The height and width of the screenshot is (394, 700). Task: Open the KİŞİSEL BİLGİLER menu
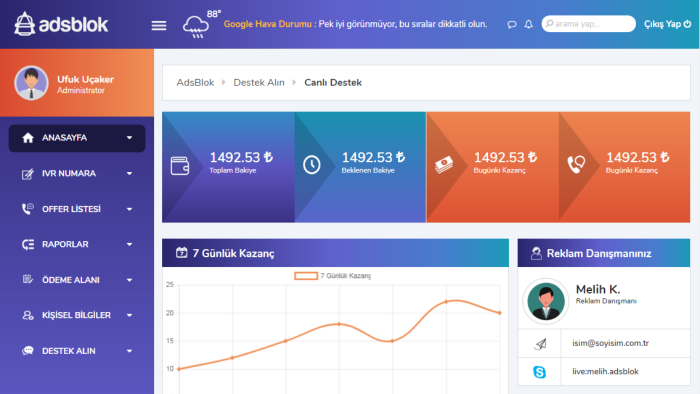coord(77,315)
